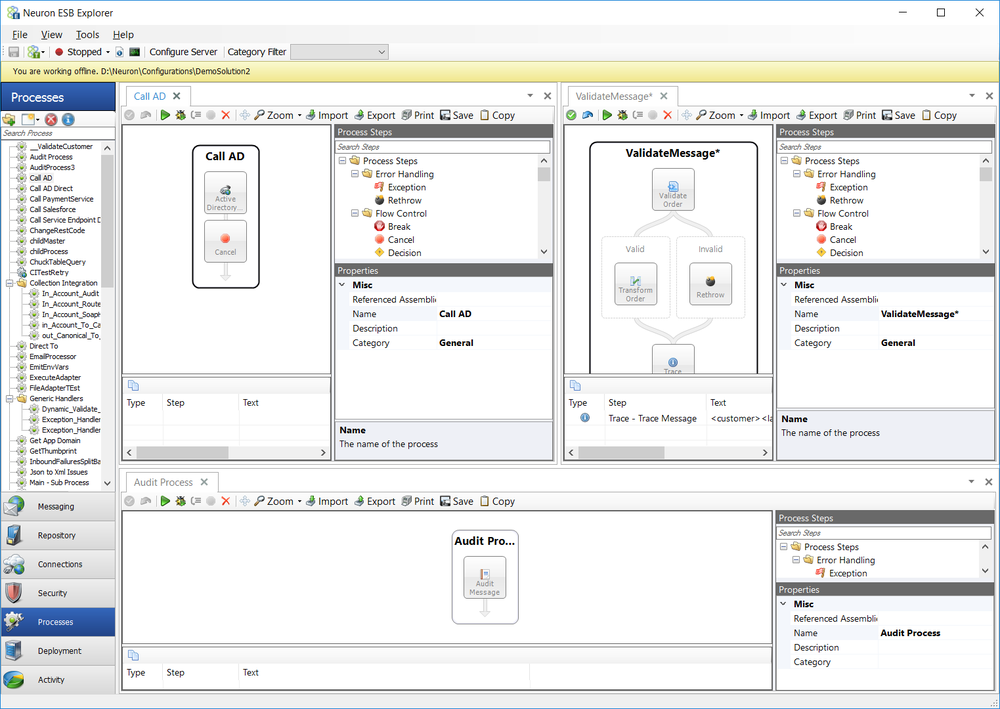This screenshot has width=1000, height=709.
Task: Click the Search Steps field in Call AD panel
Action: 443,147
